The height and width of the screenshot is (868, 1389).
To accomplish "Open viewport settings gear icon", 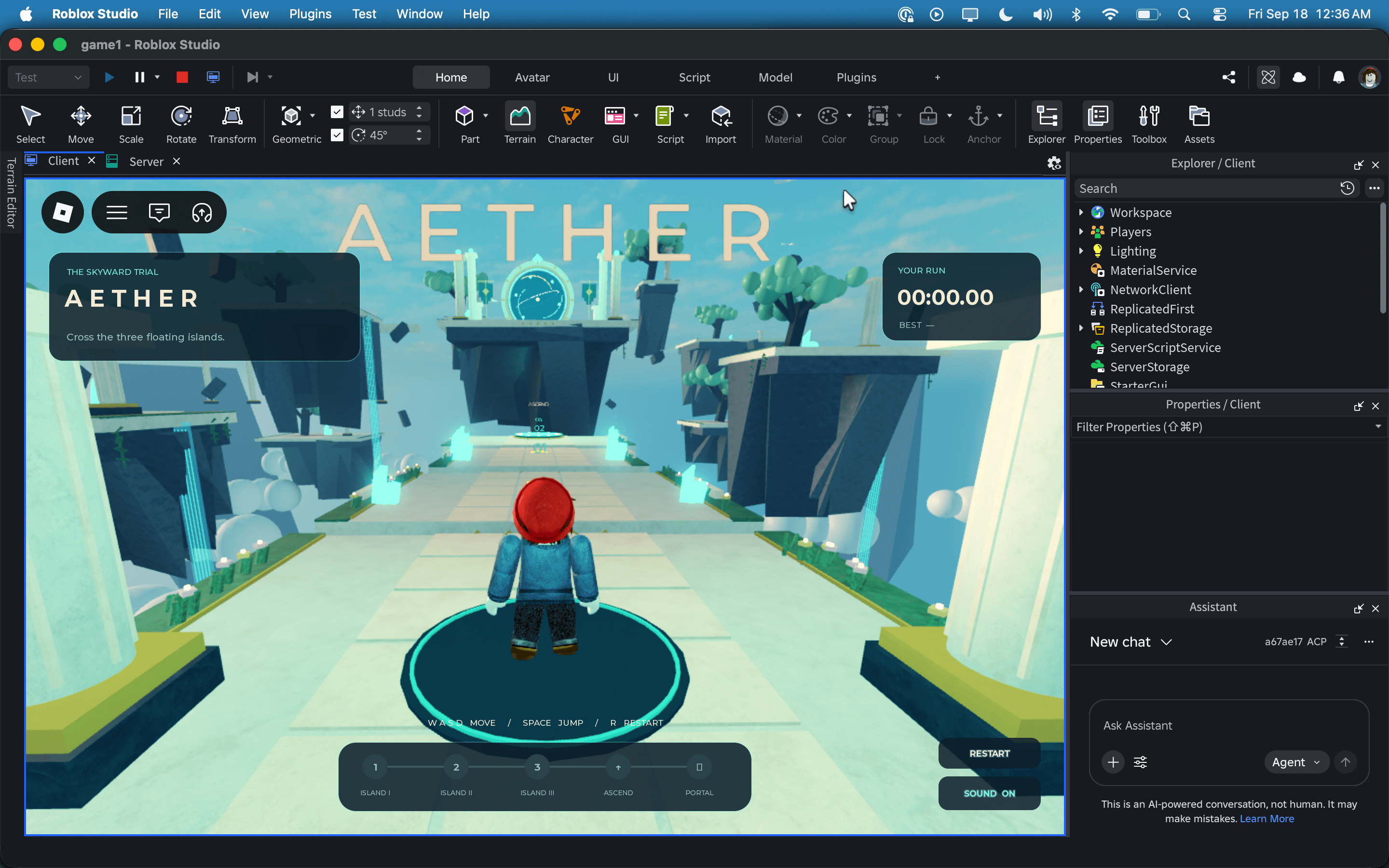I will click(x=1054, y=163).
